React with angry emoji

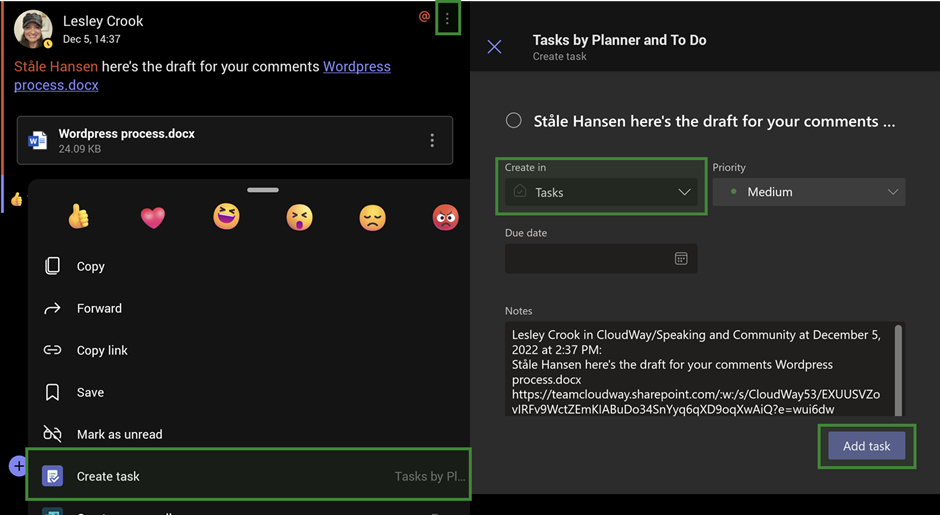pyautogui.click(x=445, y=217)
